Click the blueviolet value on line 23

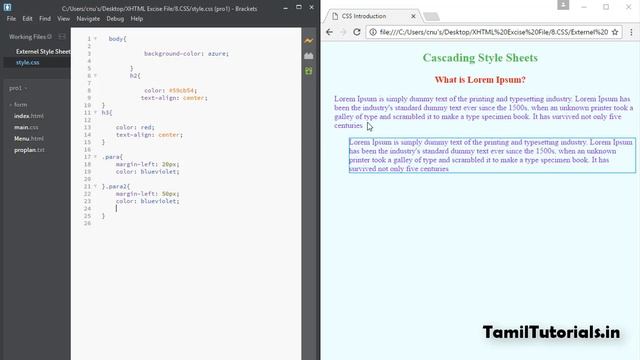tap(158, 201)
